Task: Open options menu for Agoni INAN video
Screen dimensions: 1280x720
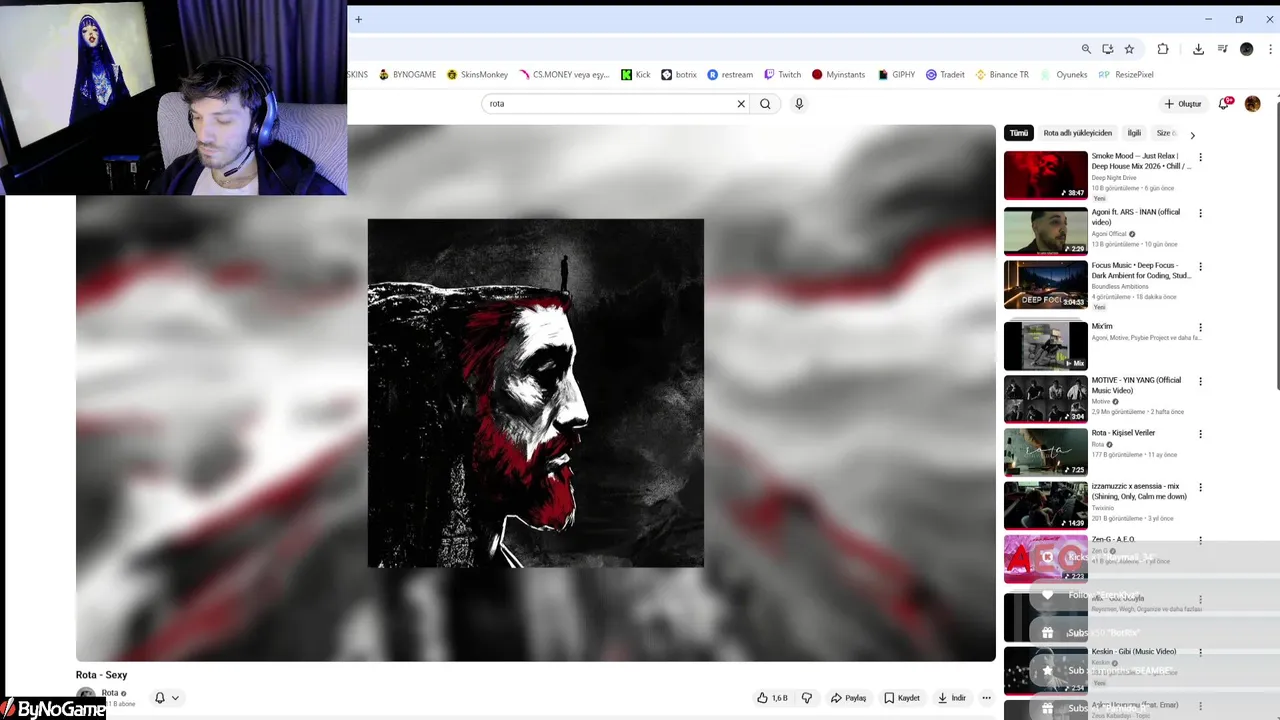Action: 1200,213
